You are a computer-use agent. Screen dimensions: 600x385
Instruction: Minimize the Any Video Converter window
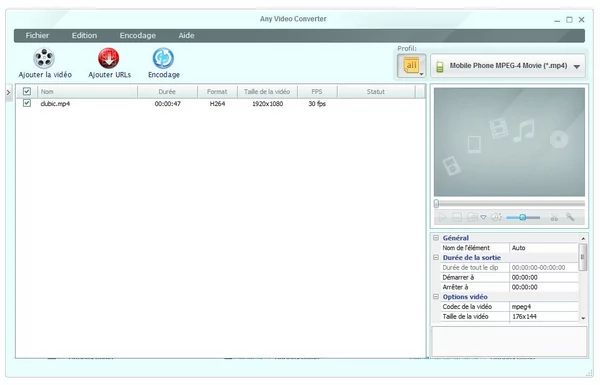coord(557,20)
